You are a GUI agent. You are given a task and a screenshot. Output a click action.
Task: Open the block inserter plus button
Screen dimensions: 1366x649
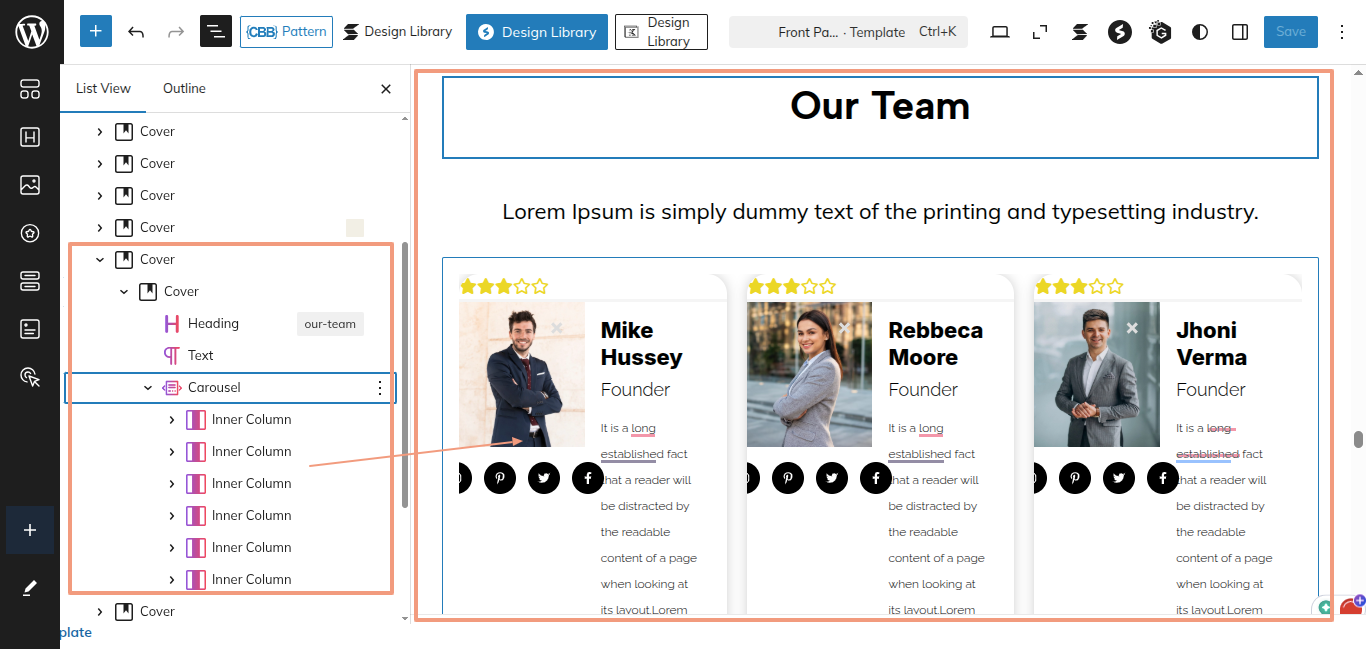coord(95,31)
